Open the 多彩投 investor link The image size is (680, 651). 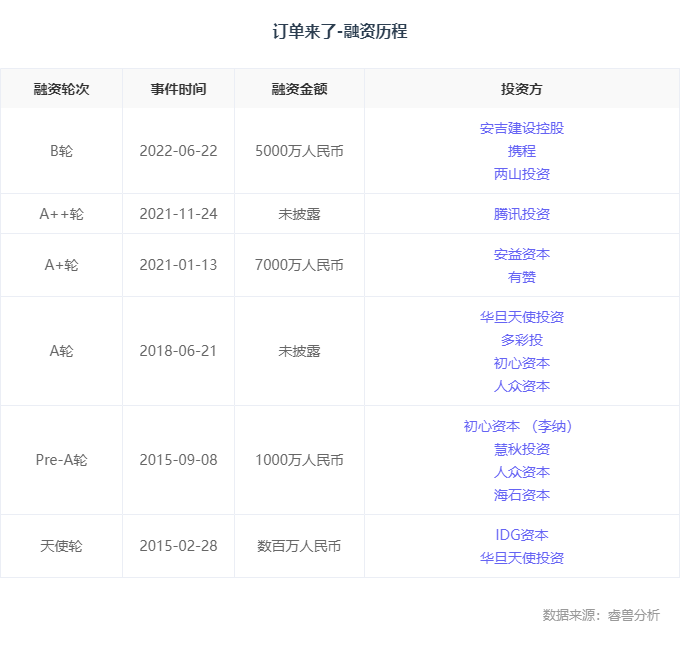pos(522,340)
